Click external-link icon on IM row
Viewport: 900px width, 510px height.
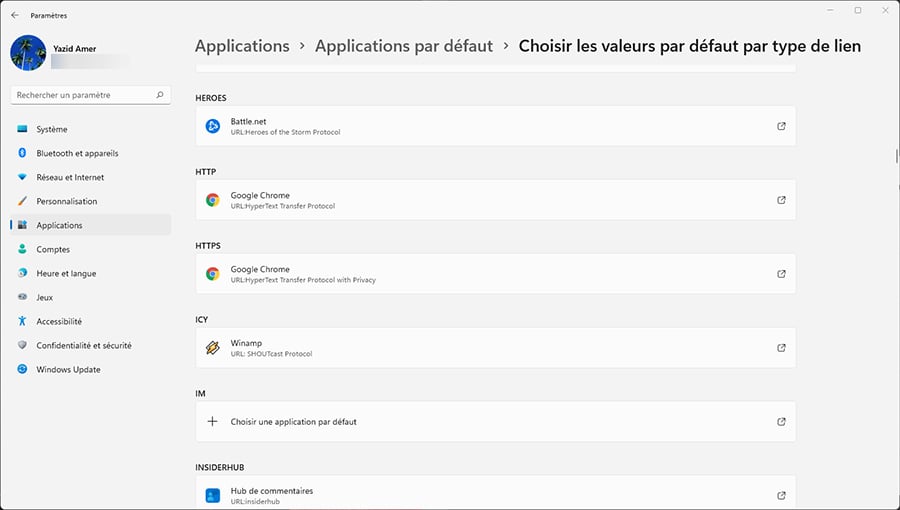pyautogui.click(x=781, y=422)
